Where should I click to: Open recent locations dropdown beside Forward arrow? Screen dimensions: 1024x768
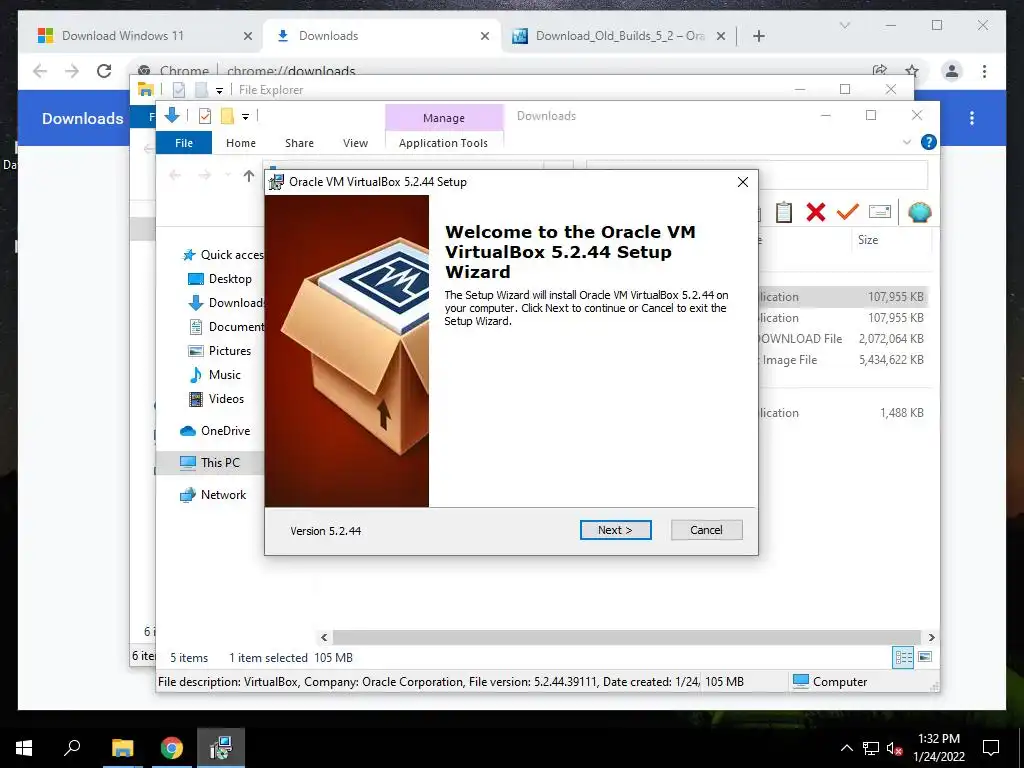point(227,175)
